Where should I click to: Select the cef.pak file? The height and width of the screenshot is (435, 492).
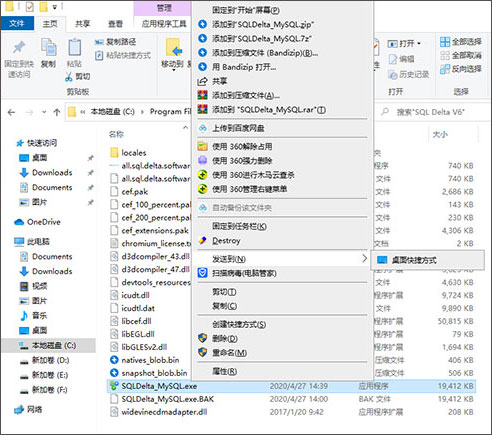[x=129, y=192]
